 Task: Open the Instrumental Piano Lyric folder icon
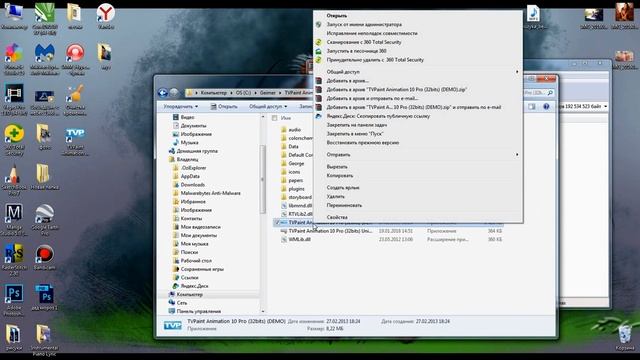pos(44,340)
